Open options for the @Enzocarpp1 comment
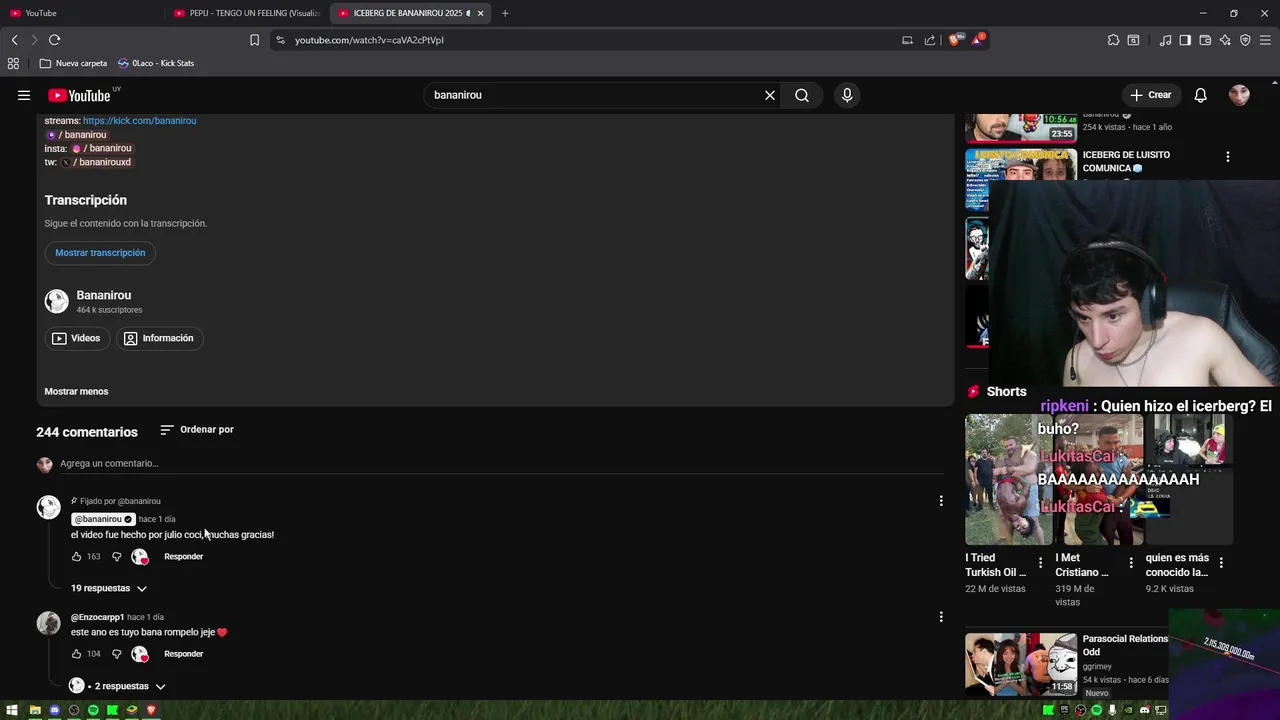This screenshot has height=720, width=1280. pos(941,617)
